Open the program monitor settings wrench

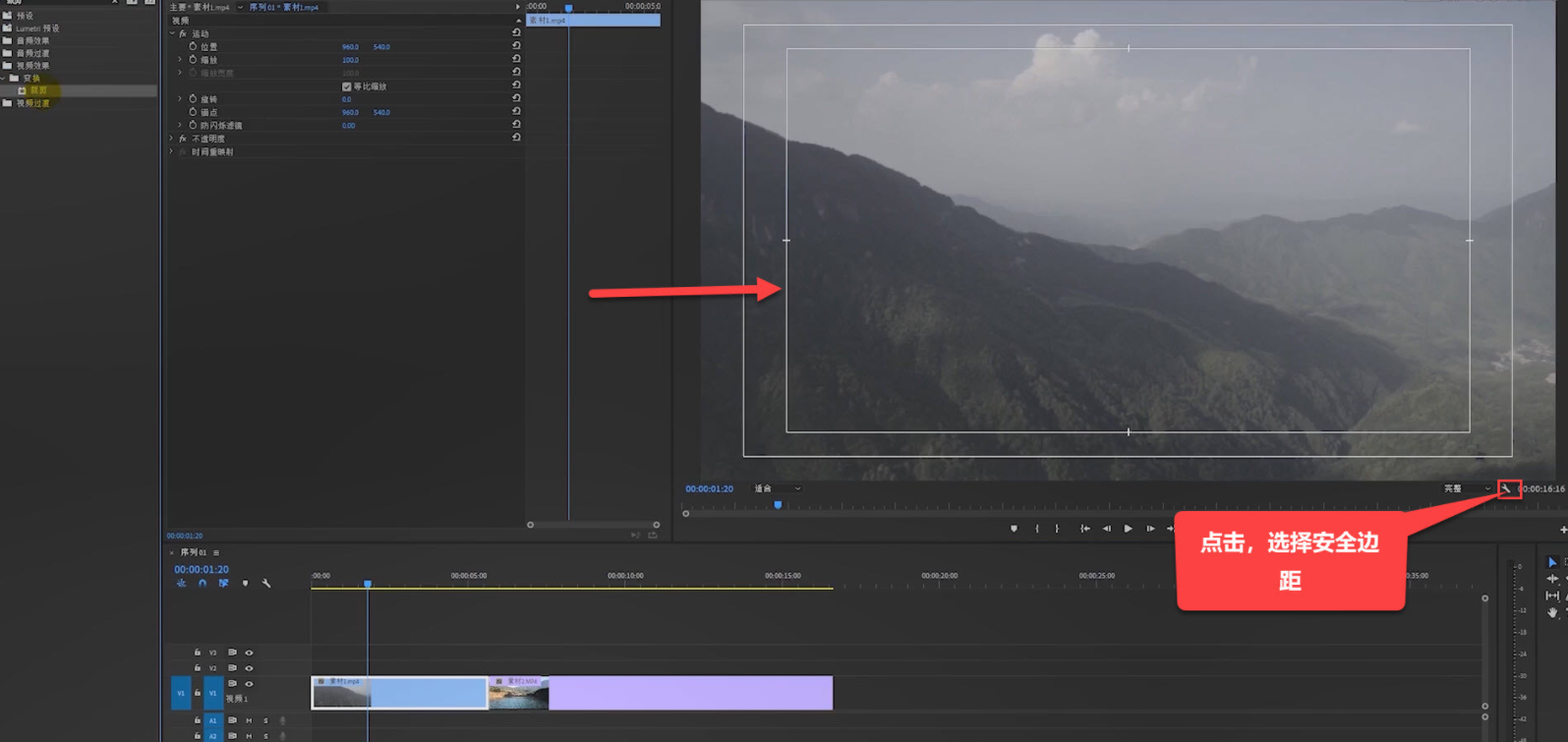pyautogui.click(x=1505, y=488)
